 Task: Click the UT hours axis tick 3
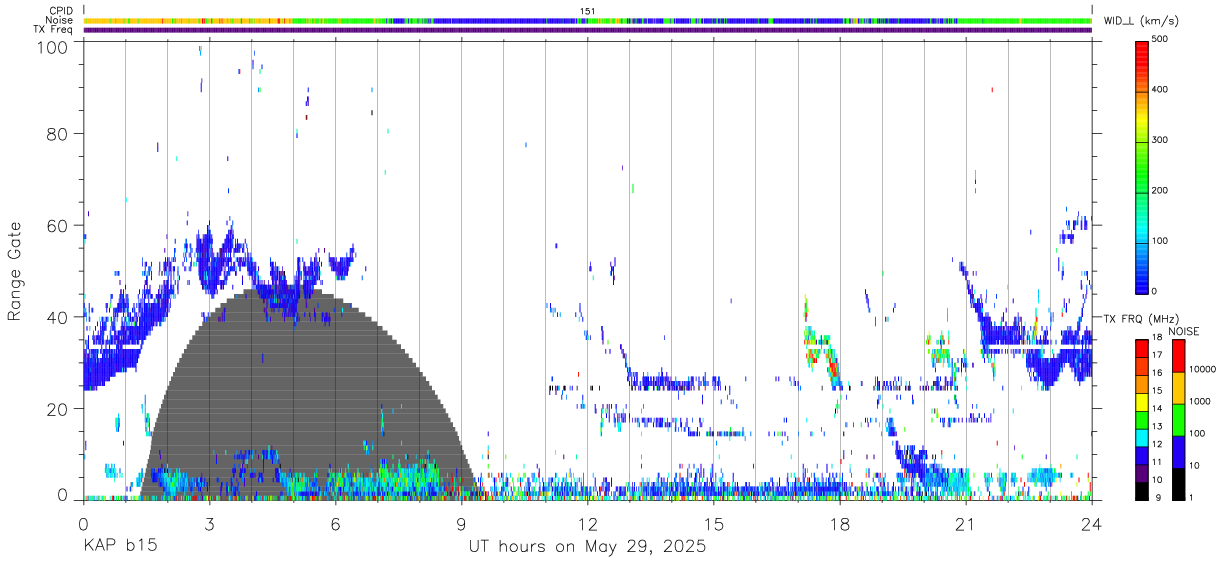coord(209,524)
